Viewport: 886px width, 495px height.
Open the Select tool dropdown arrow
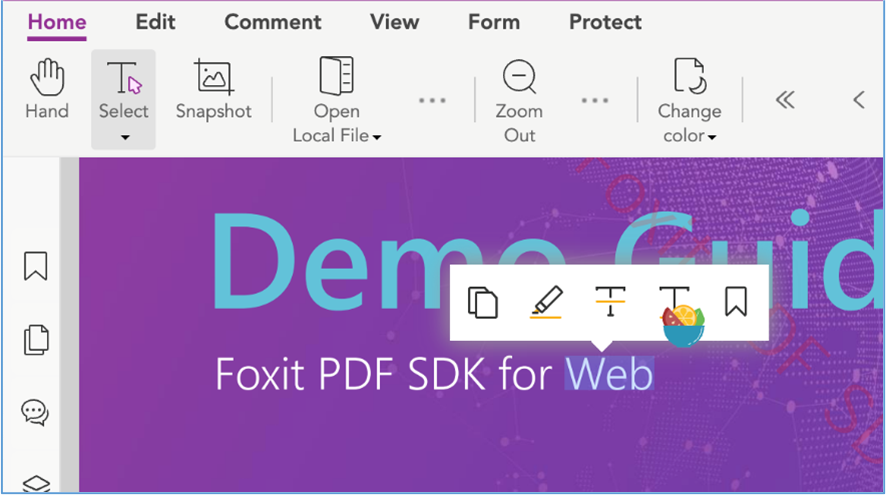125,137
